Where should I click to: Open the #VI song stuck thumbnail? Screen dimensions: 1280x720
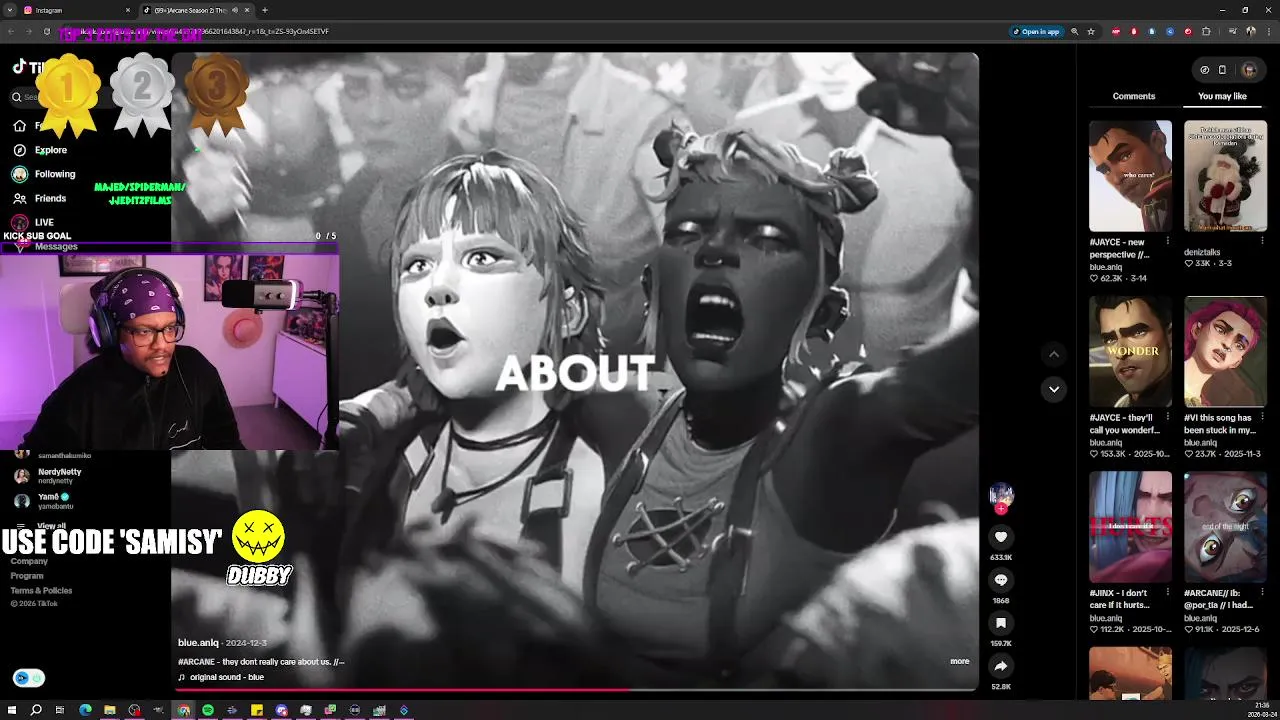pos(1225,351)
